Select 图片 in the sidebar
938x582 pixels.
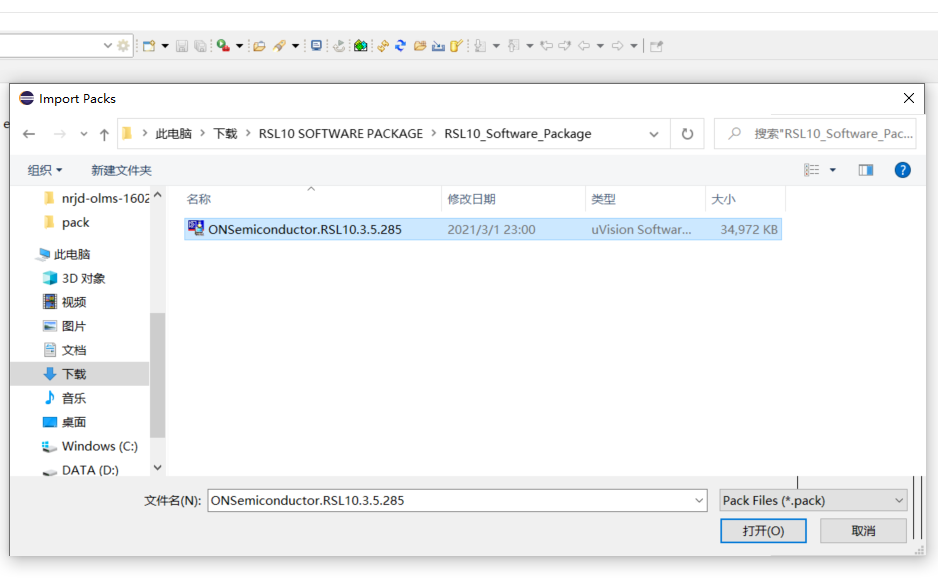[x=65, y=326]
